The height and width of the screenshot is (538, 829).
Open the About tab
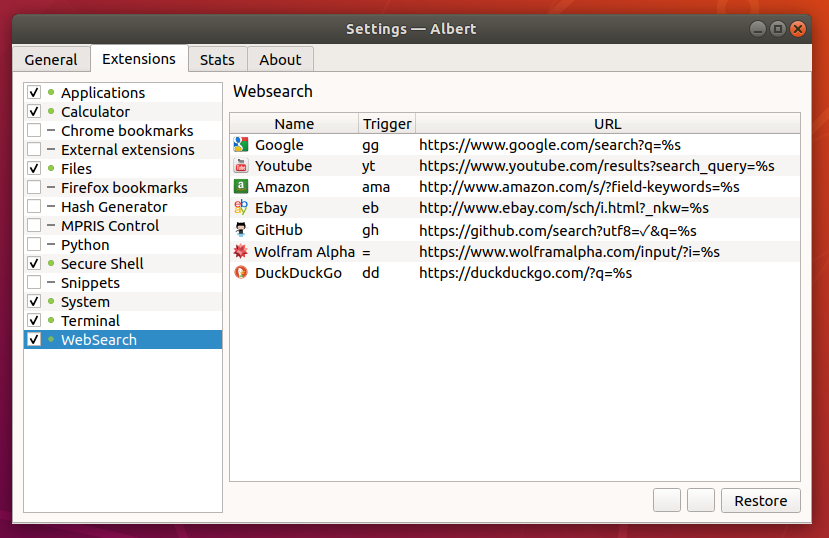tap(280, 59)
